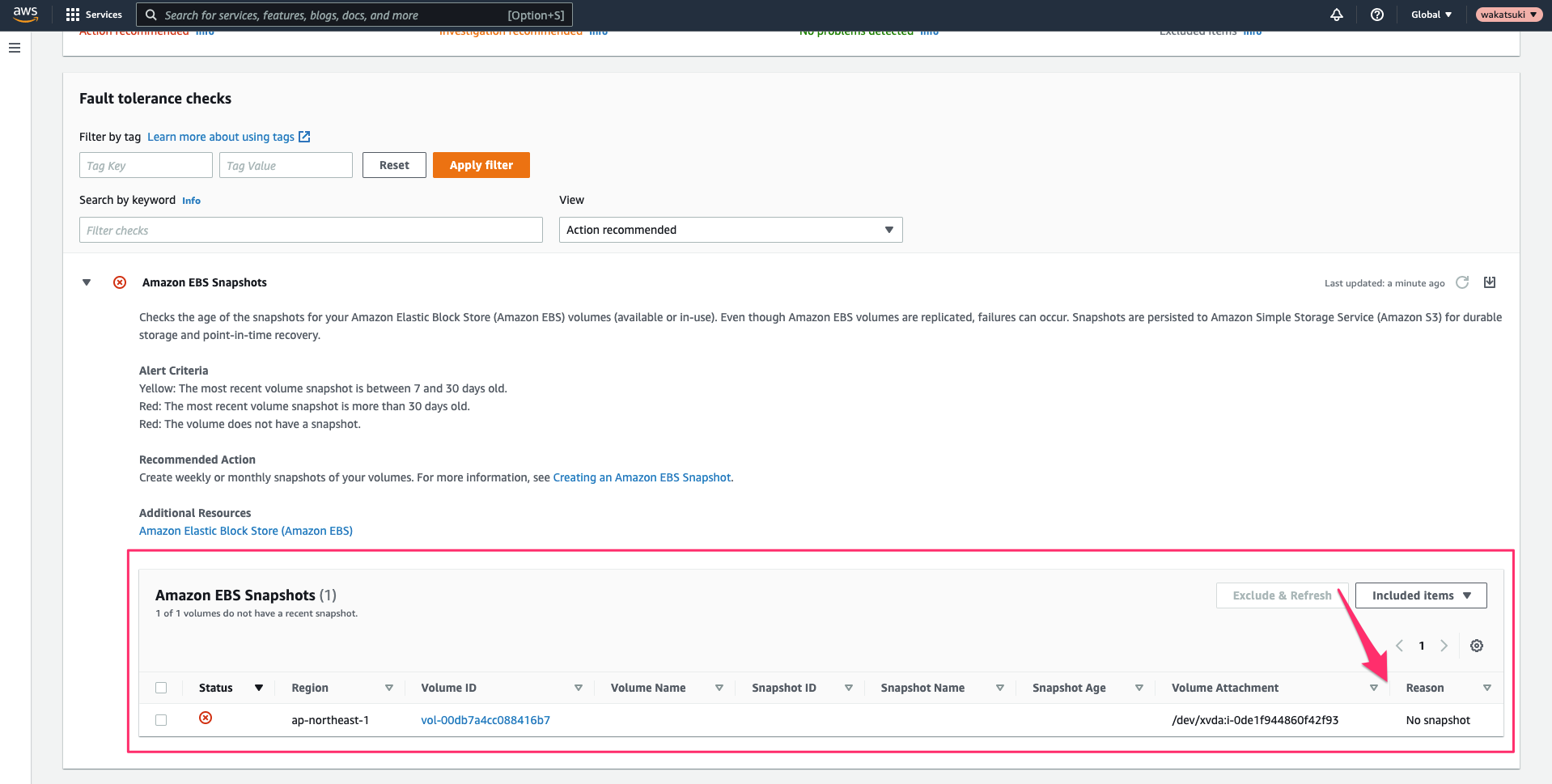The height and width of the screenshot is (784, 1552).
Task: Focus the Filter checks keyword field
Action: (311, 230)
